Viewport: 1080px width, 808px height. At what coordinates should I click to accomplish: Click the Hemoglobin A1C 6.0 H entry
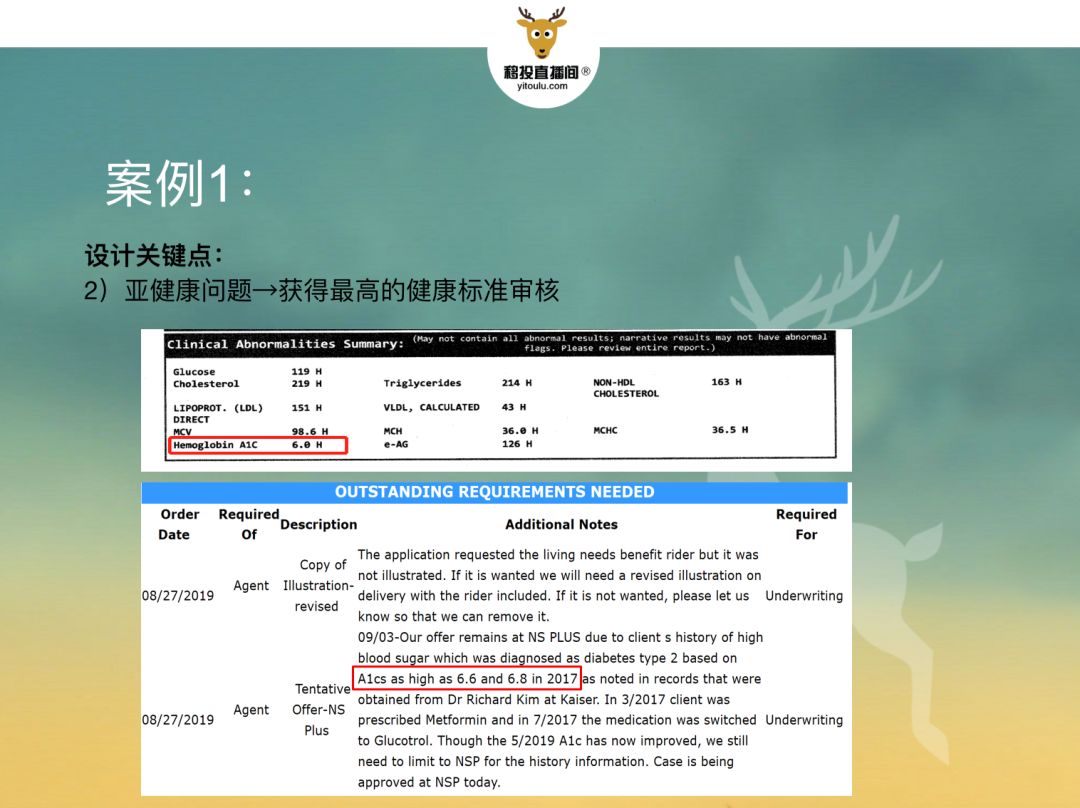click(258, 445)
